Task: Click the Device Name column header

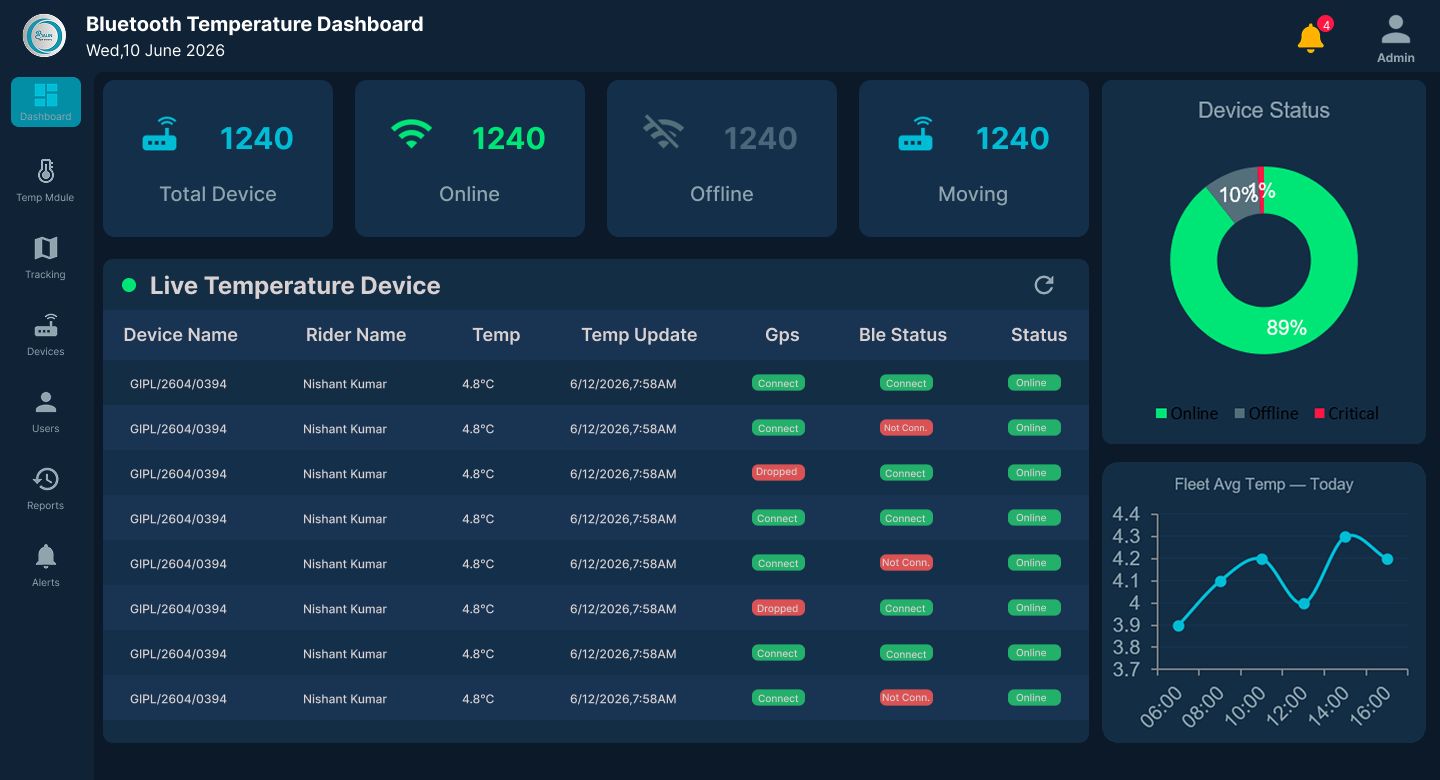Action: tap(180, 335)
